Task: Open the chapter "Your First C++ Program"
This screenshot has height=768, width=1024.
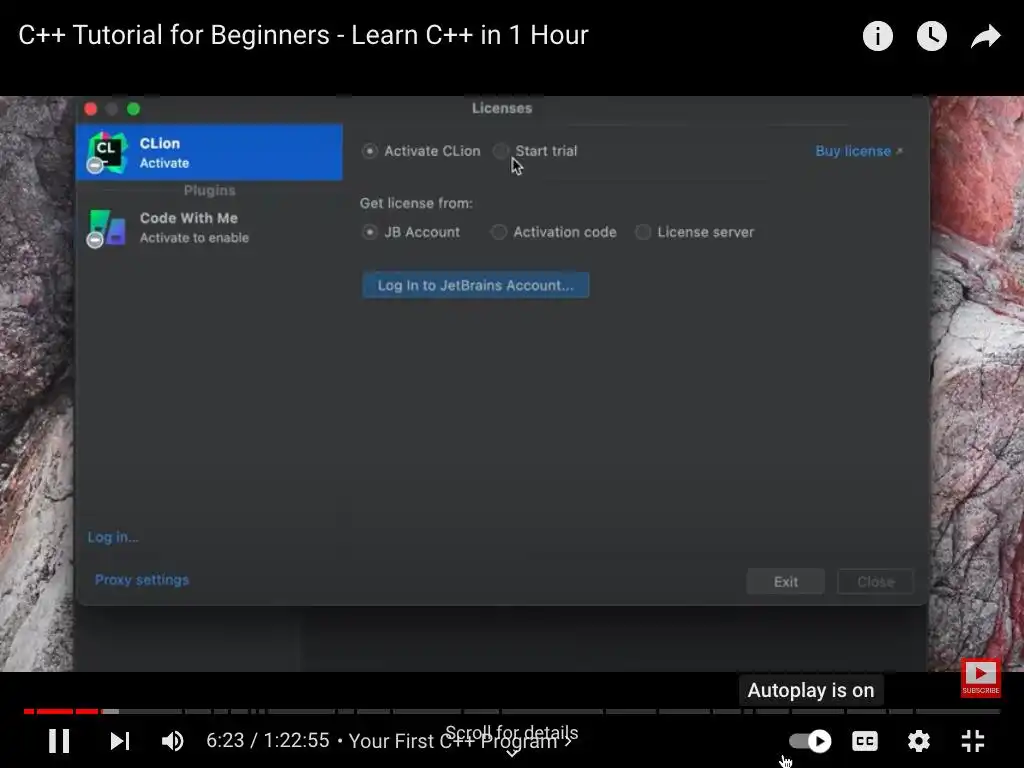Action: coord(460,741)
